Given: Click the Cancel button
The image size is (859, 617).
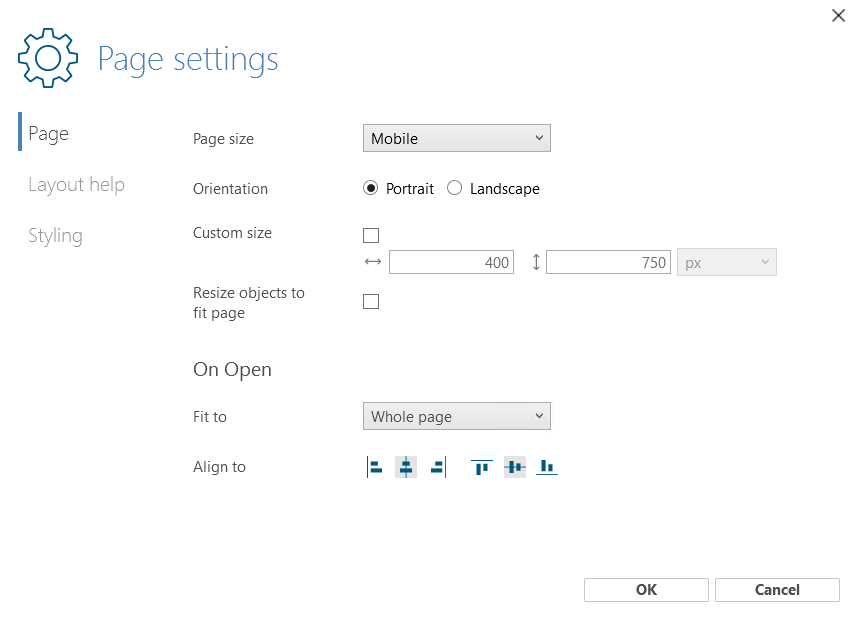Looking at the screenshot, I should point(777,590).
